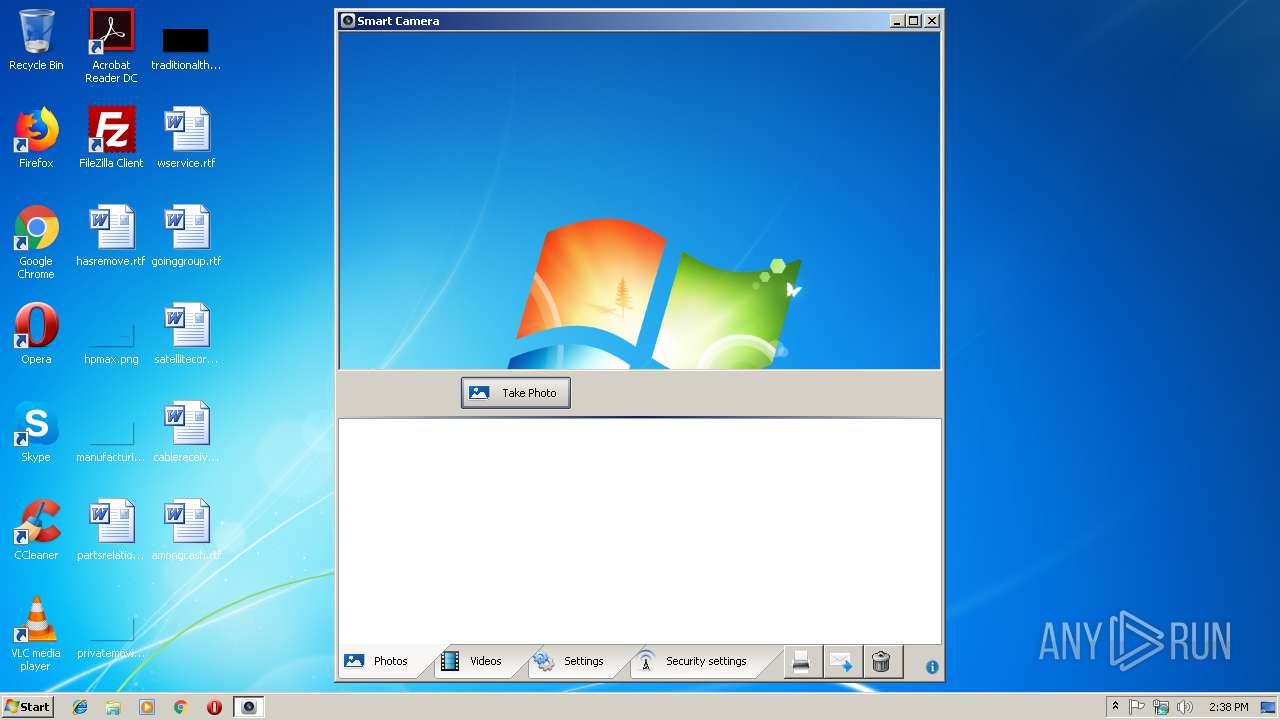Launch Opera from the taskbar
The height and width of the screenshot is (720, 1280).
point(214,707)
